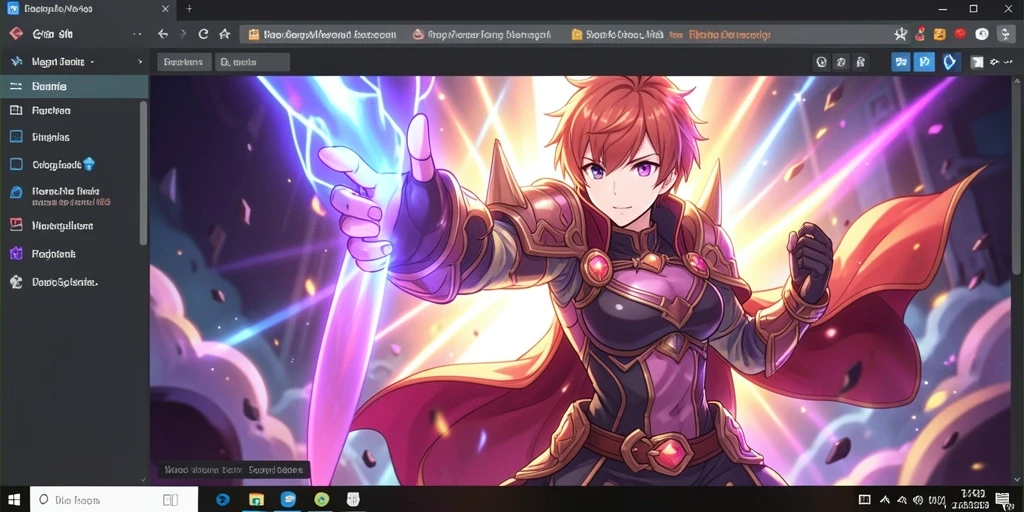Open the white app icon on the taskbar
The image size is (1024, 512).
[353, 500]
